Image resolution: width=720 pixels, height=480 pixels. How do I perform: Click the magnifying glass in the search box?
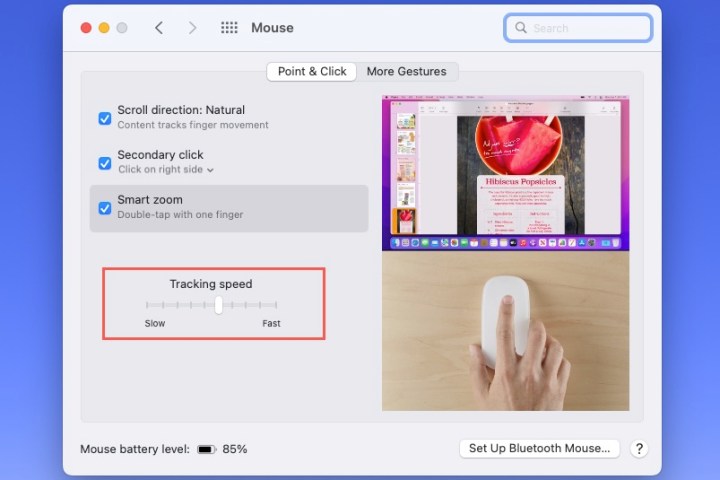(521, 28)
